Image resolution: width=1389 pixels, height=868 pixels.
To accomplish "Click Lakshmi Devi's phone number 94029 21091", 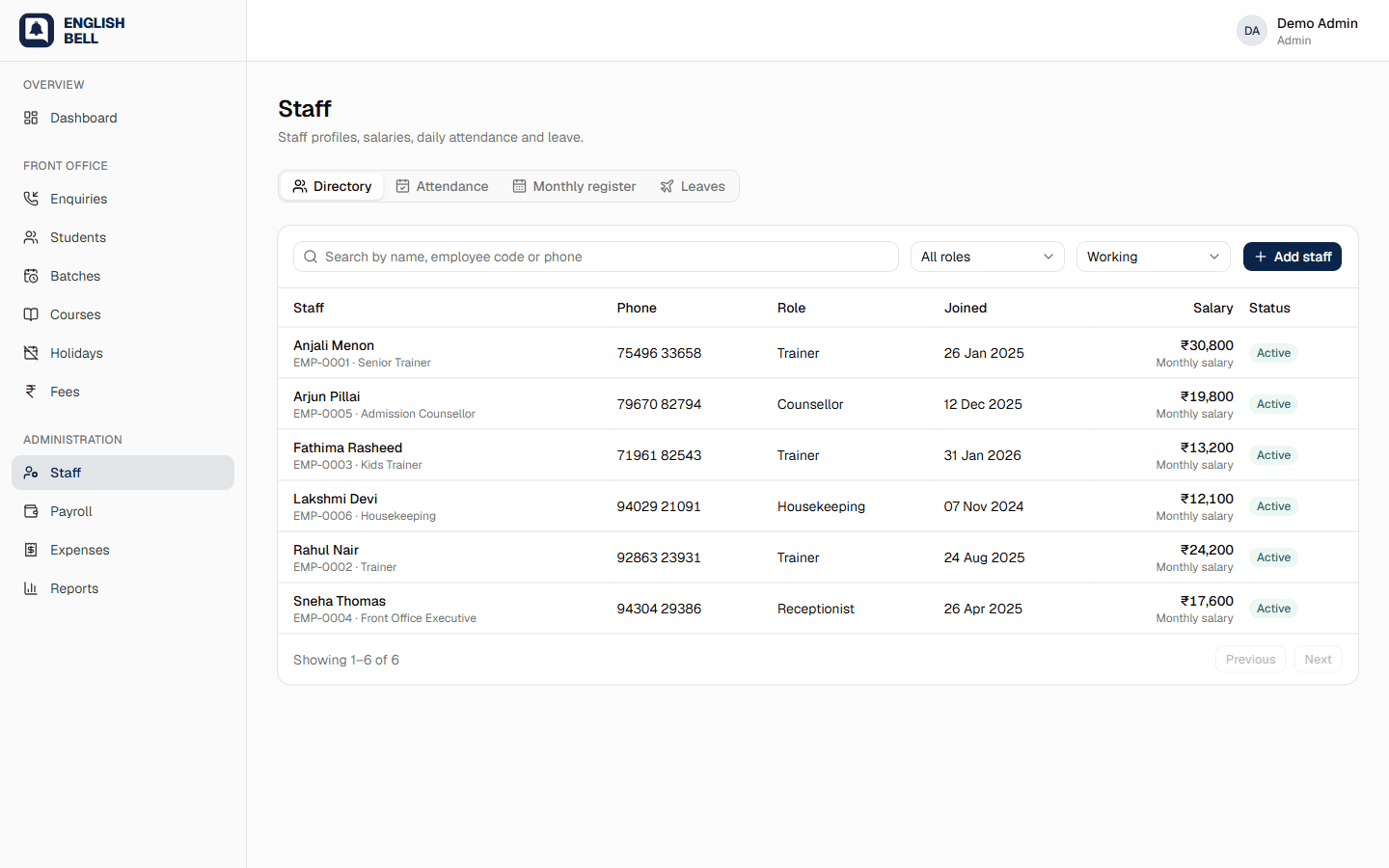I will coord(659,506).
